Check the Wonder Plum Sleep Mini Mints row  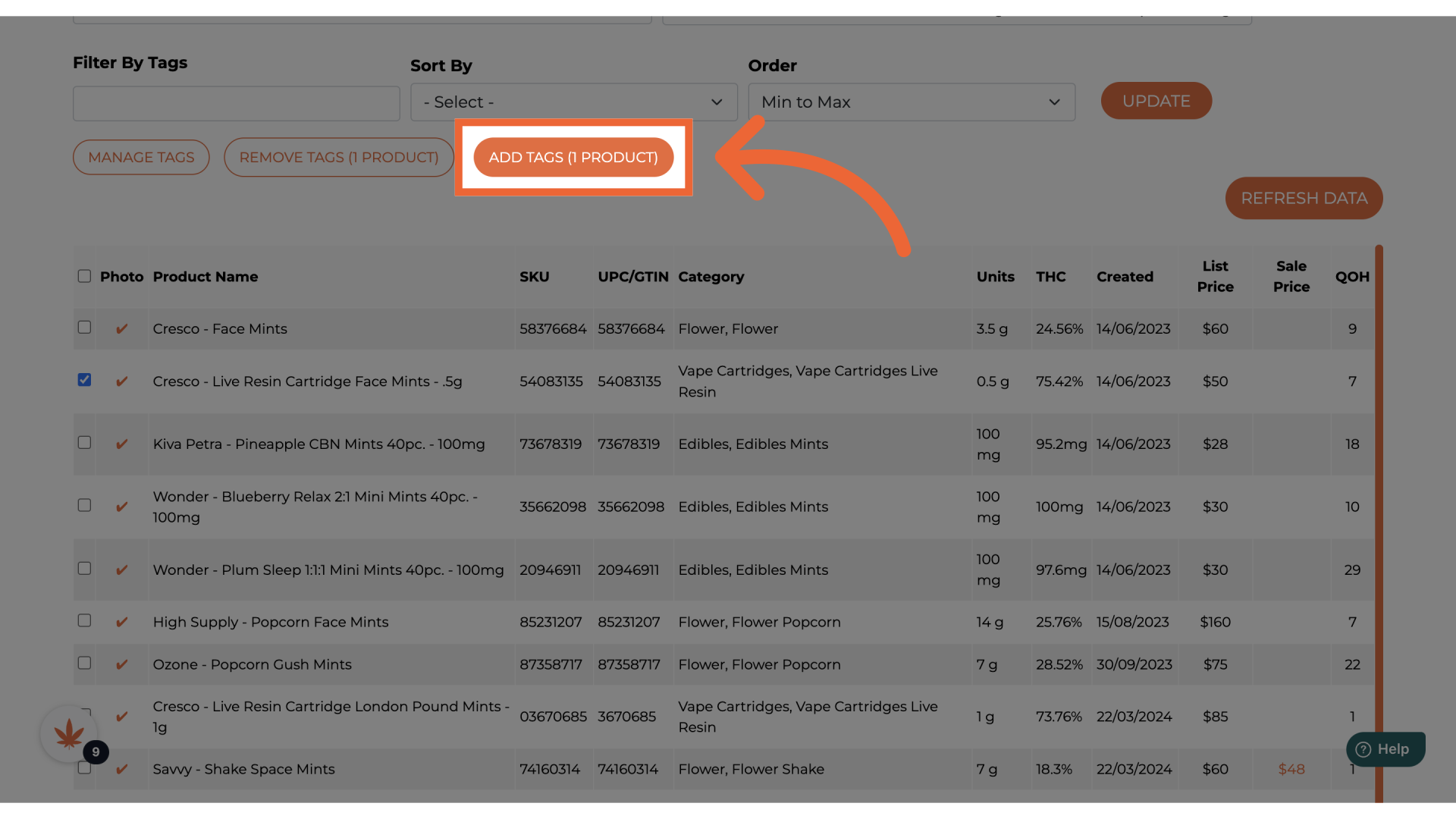[84, 568]
